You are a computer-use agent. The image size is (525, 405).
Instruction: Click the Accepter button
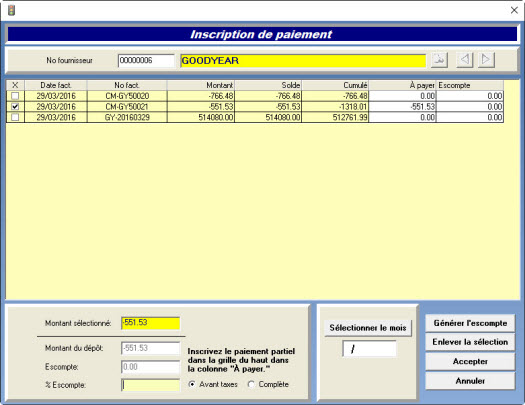click(x=470, y=361)
